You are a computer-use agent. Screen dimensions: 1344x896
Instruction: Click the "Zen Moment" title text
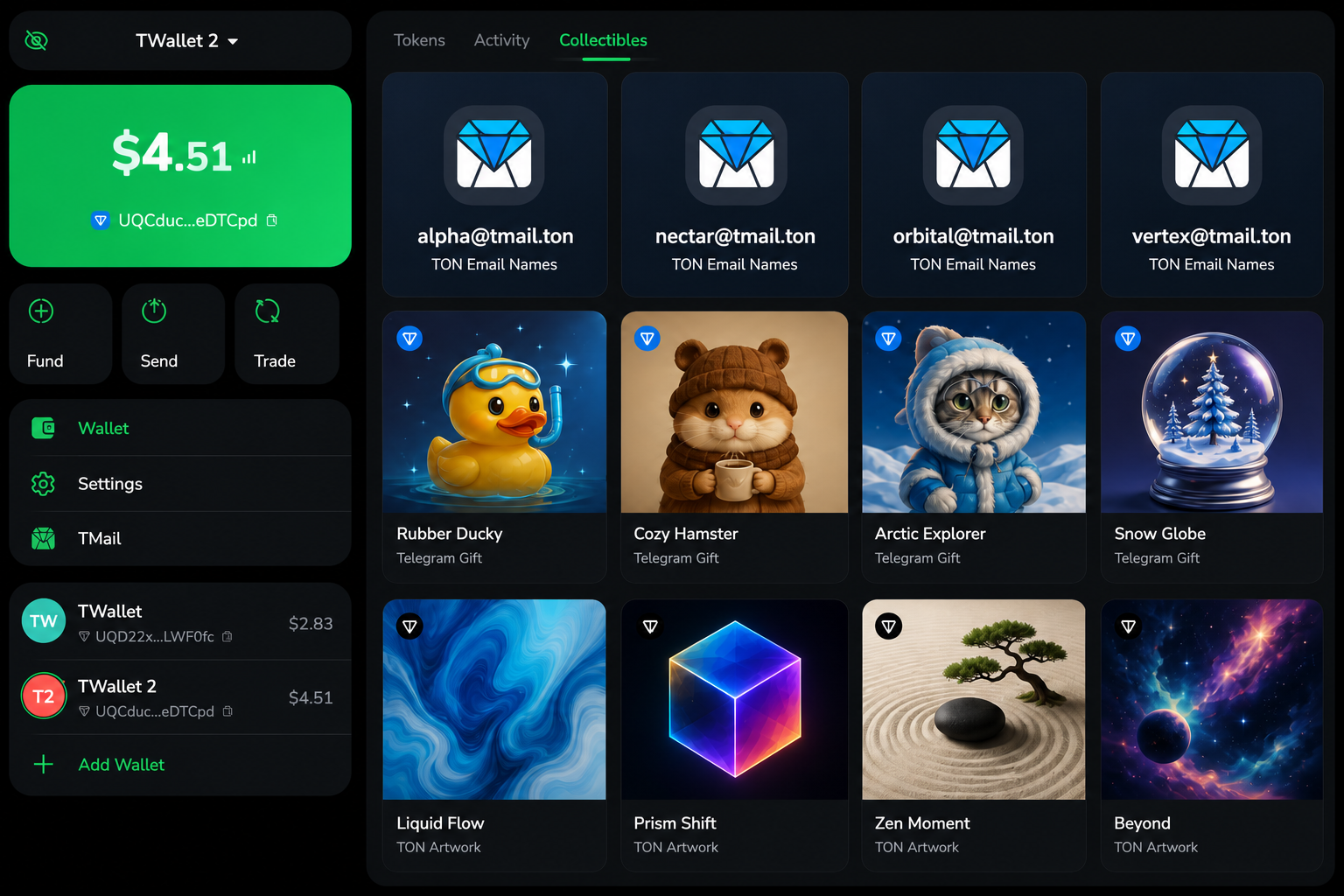click(922, 823)
